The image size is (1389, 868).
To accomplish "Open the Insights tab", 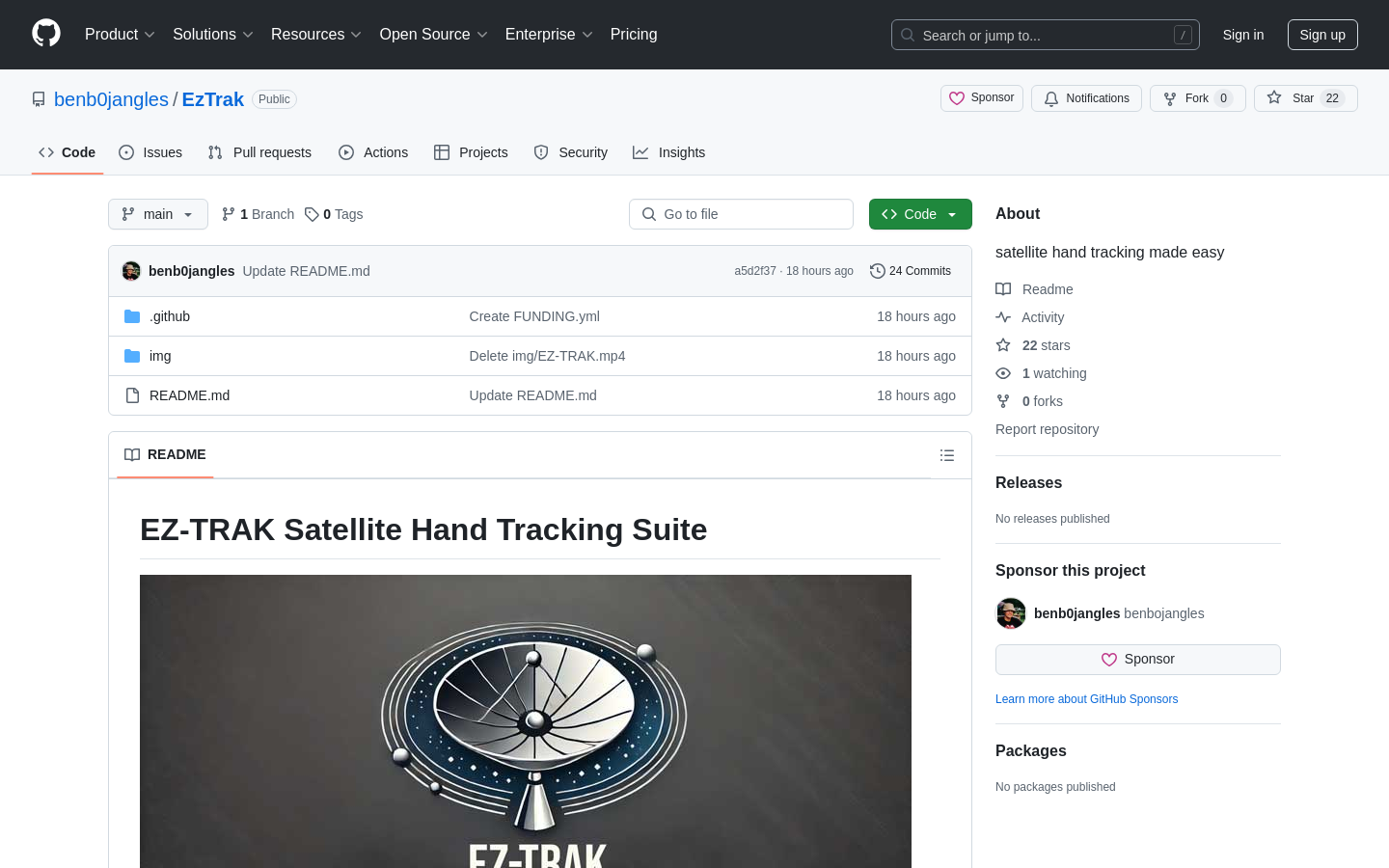I will click(x=669, y=152).
